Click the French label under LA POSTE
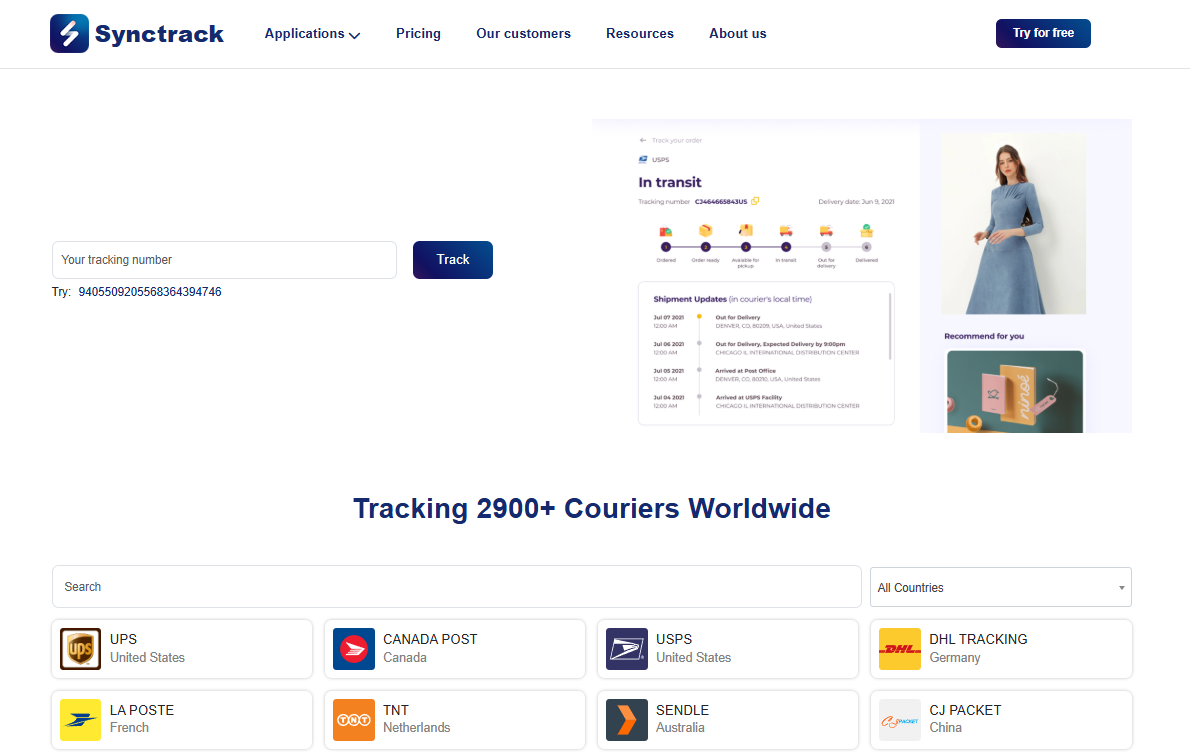The width and height of the screenshot is (1190, 755). [x=130, y=728]
